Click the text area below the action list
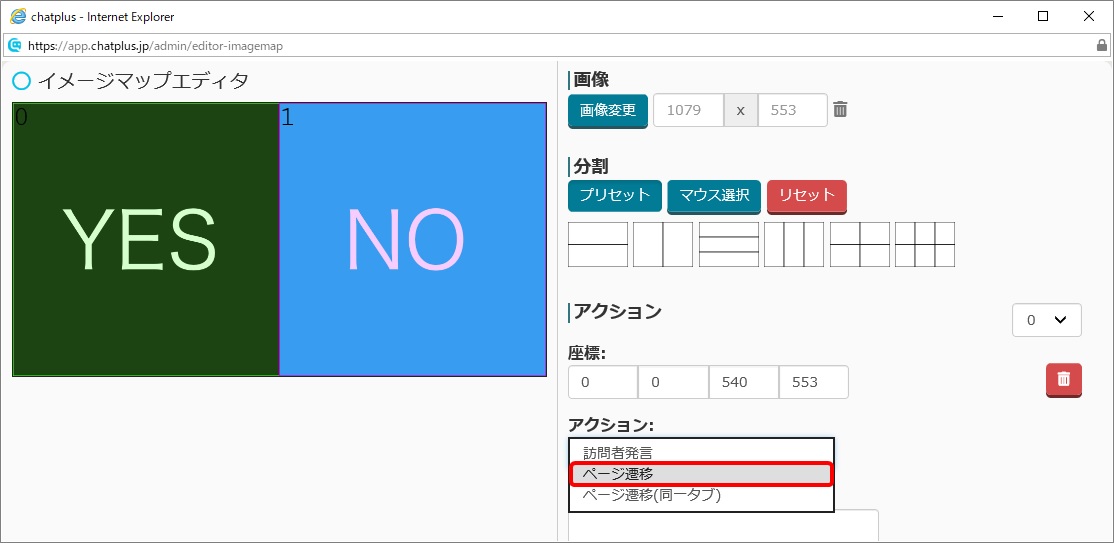 tap(723, 525)
